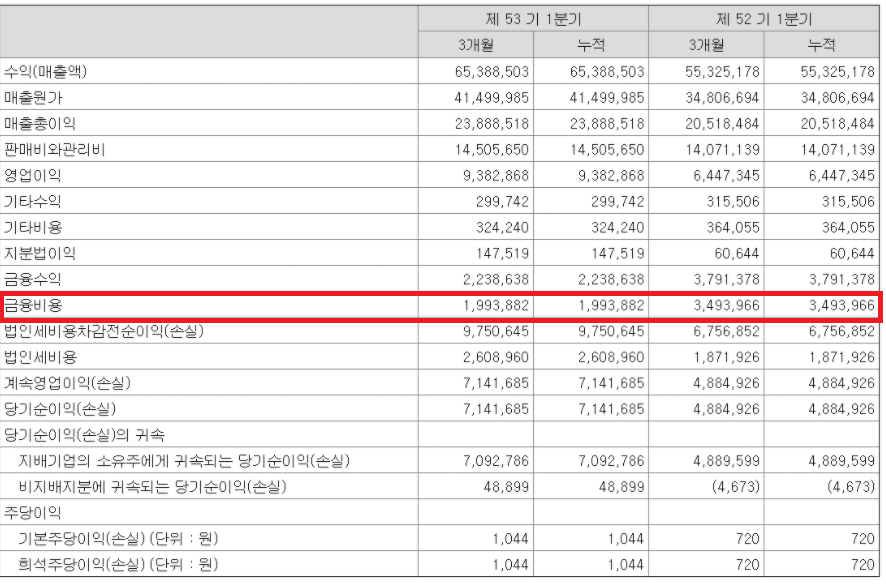
Task: Select the '기타비용' row label
Action: tap(33, 228)
